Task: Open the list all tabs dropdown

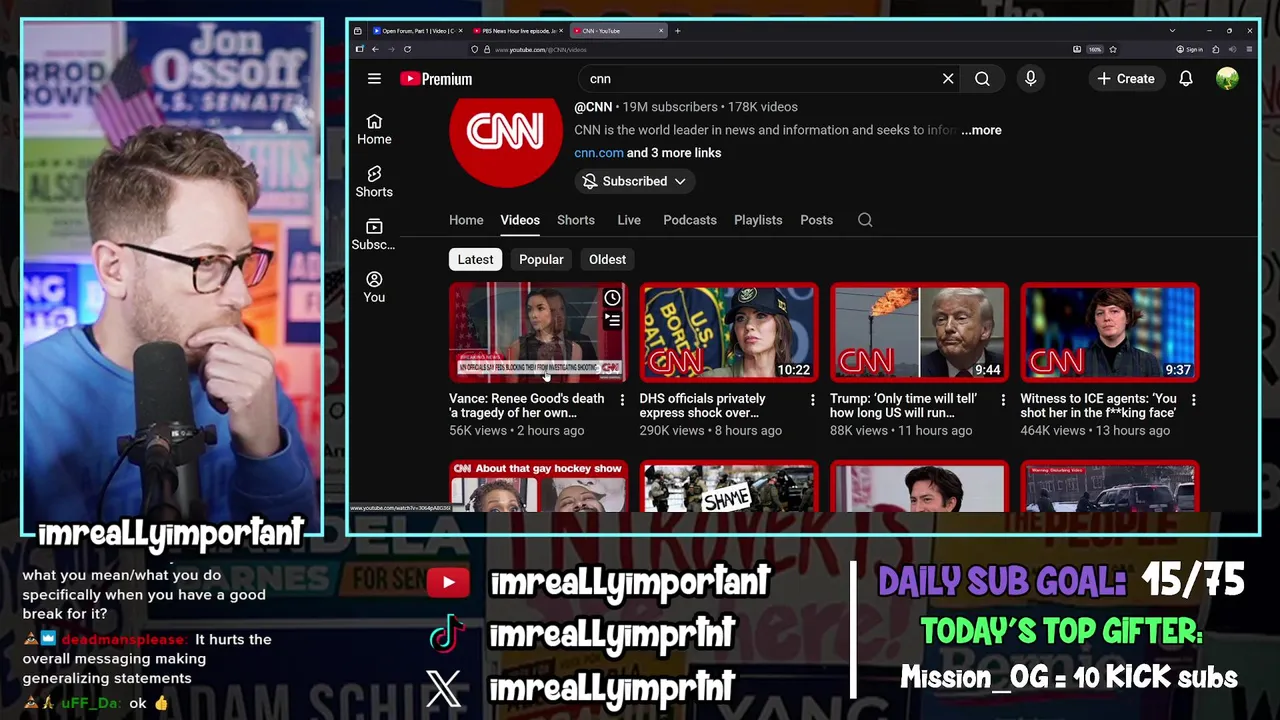Action: pos(1172,31)
